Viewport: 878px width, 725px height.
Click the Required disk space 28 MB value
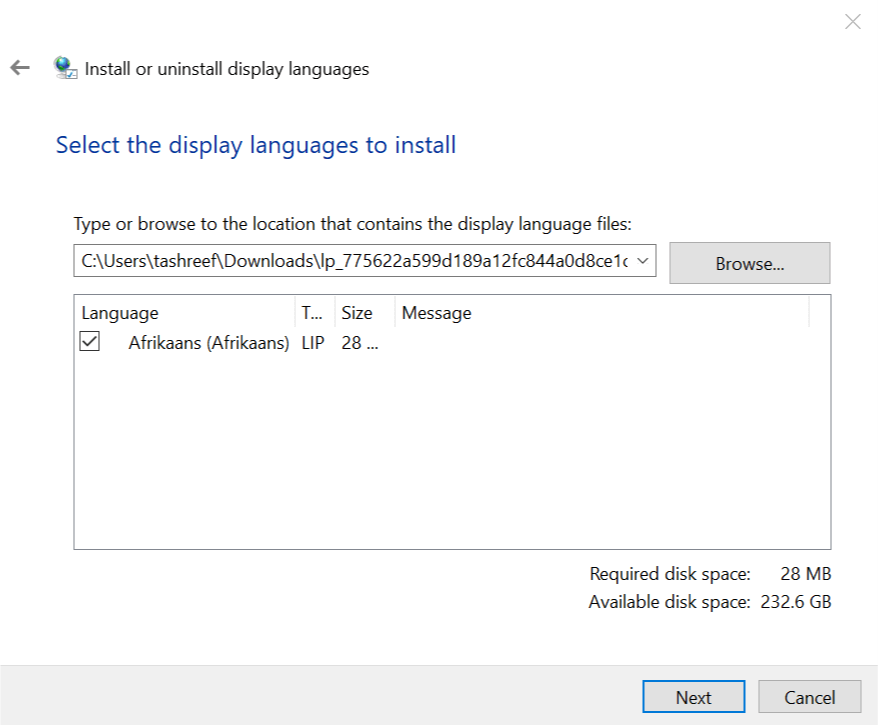[805, 574]
